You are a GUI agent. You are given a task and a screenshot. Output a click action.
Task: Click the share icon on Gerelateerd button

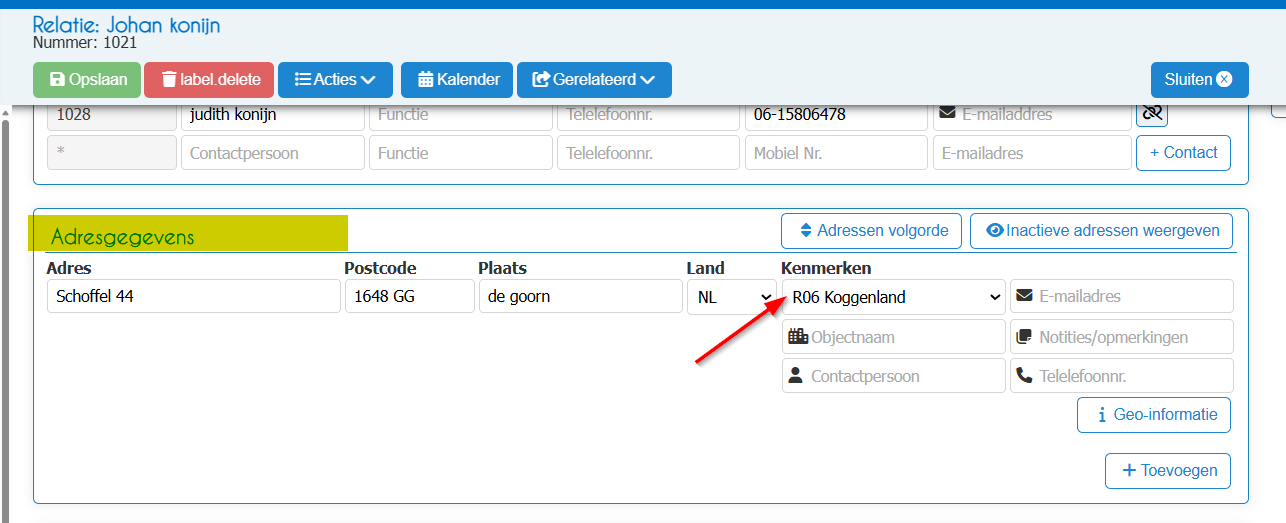point(541,80)
